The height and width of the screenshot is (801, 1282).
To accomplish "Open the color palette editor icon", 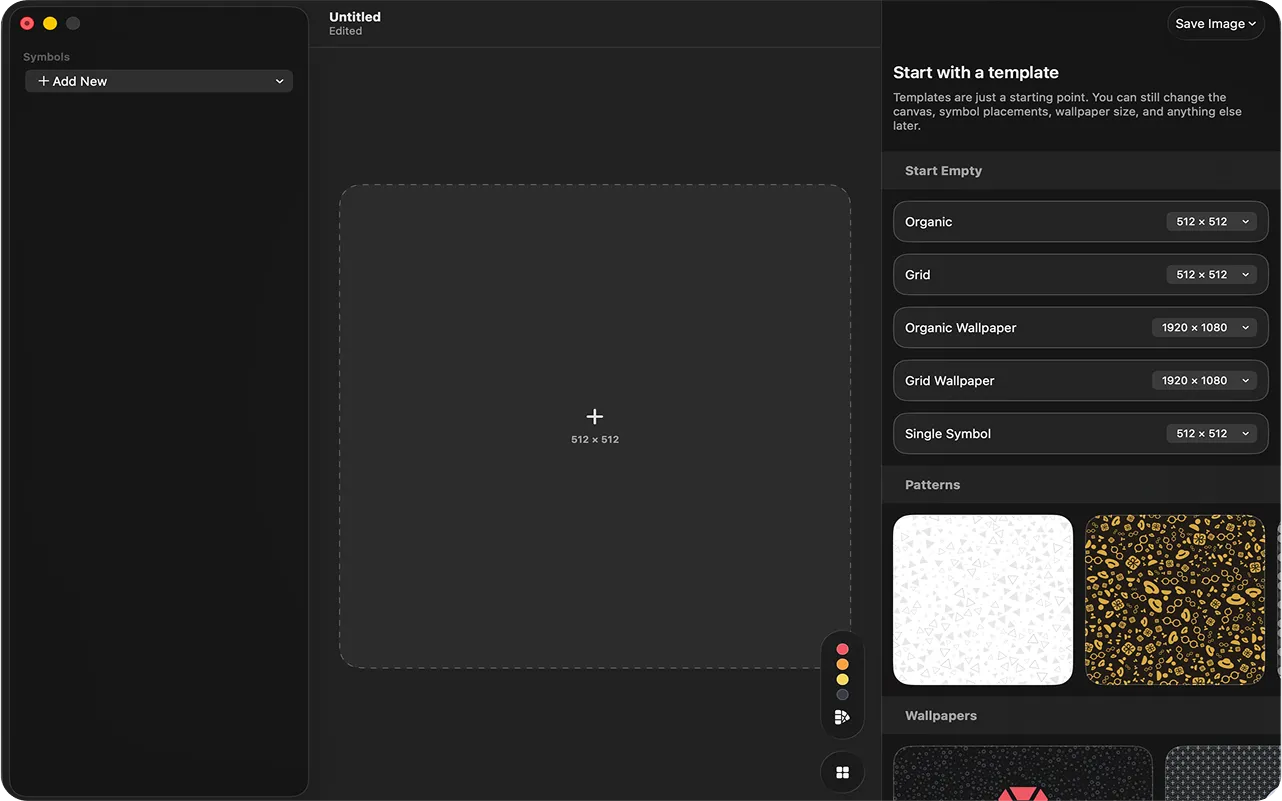I will coord(842,716).
